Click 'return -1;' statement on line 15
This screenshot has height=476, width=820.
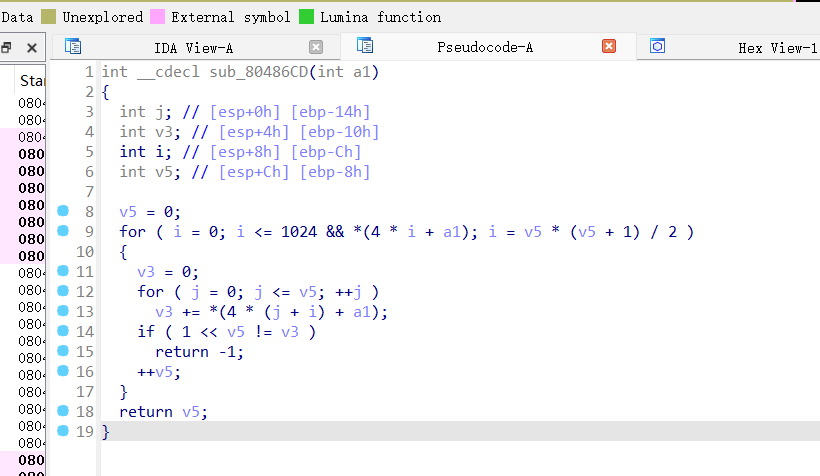coord(199,352)
